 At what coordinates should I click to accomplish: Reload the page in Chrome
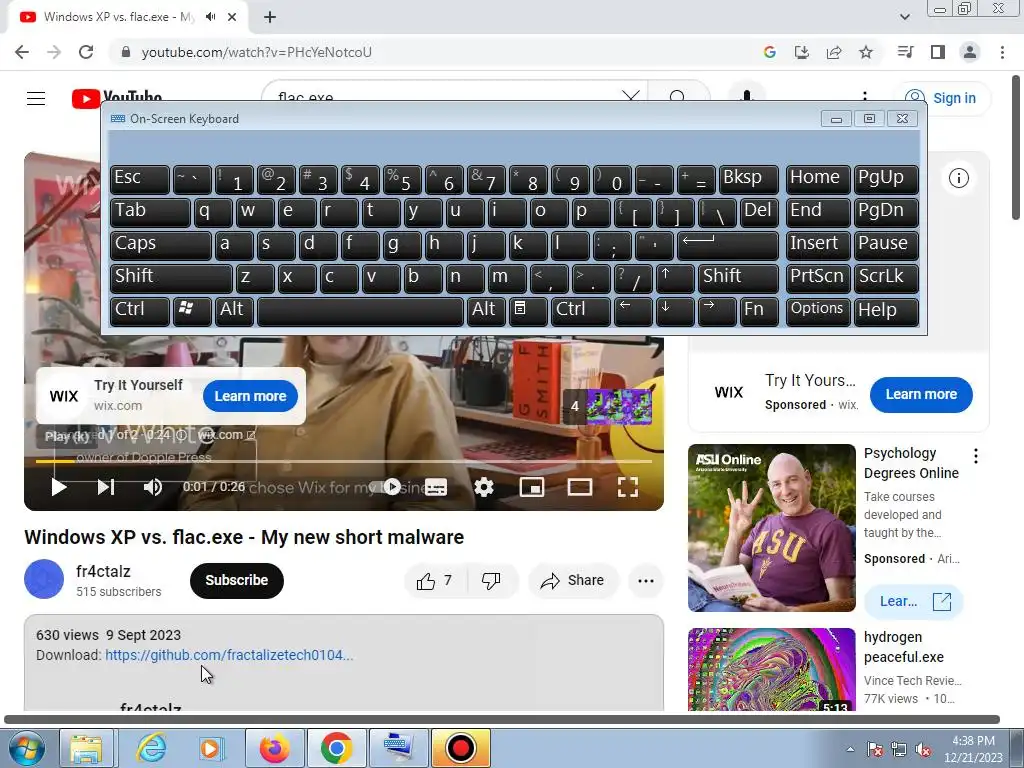tap(86, 52)
